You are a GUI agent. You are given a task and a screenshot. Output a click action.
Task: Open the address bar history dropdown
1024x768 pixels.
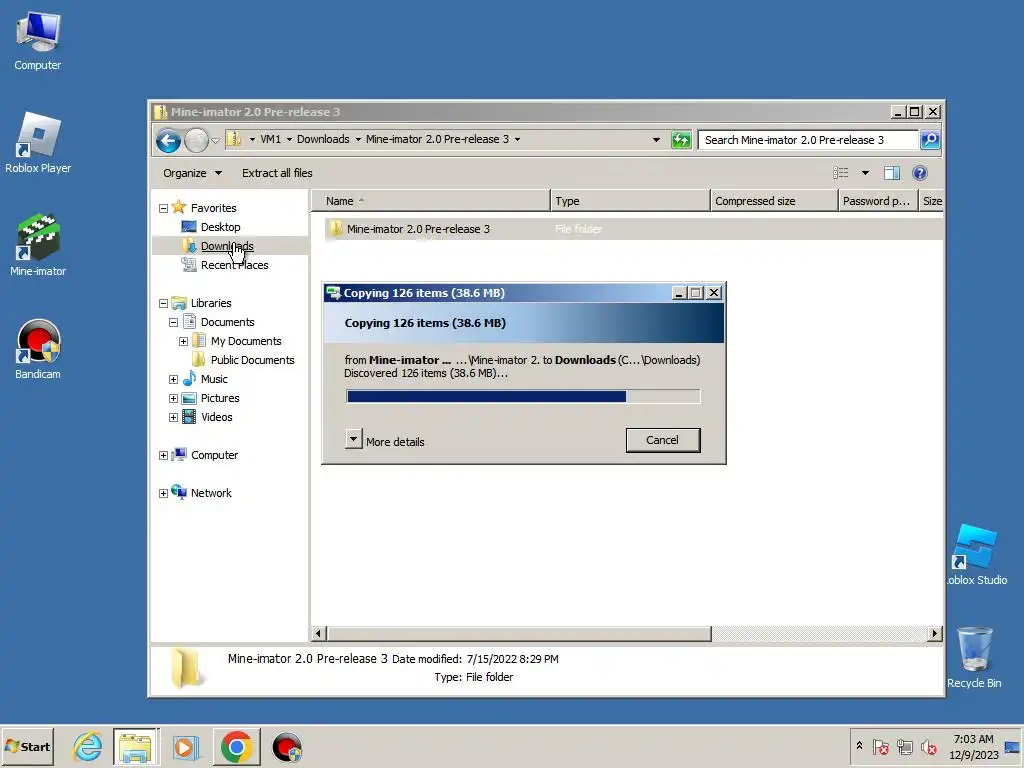tap(656, 140)
